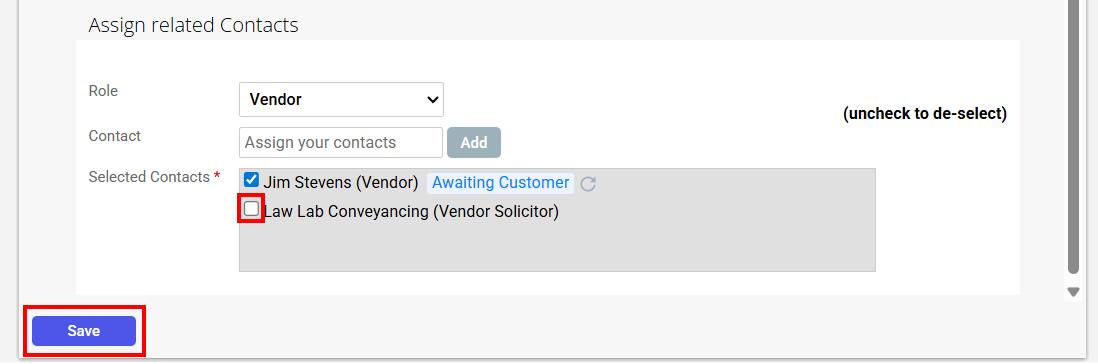Click the refresh icon beside Awaiting Customer

[588, 184]
